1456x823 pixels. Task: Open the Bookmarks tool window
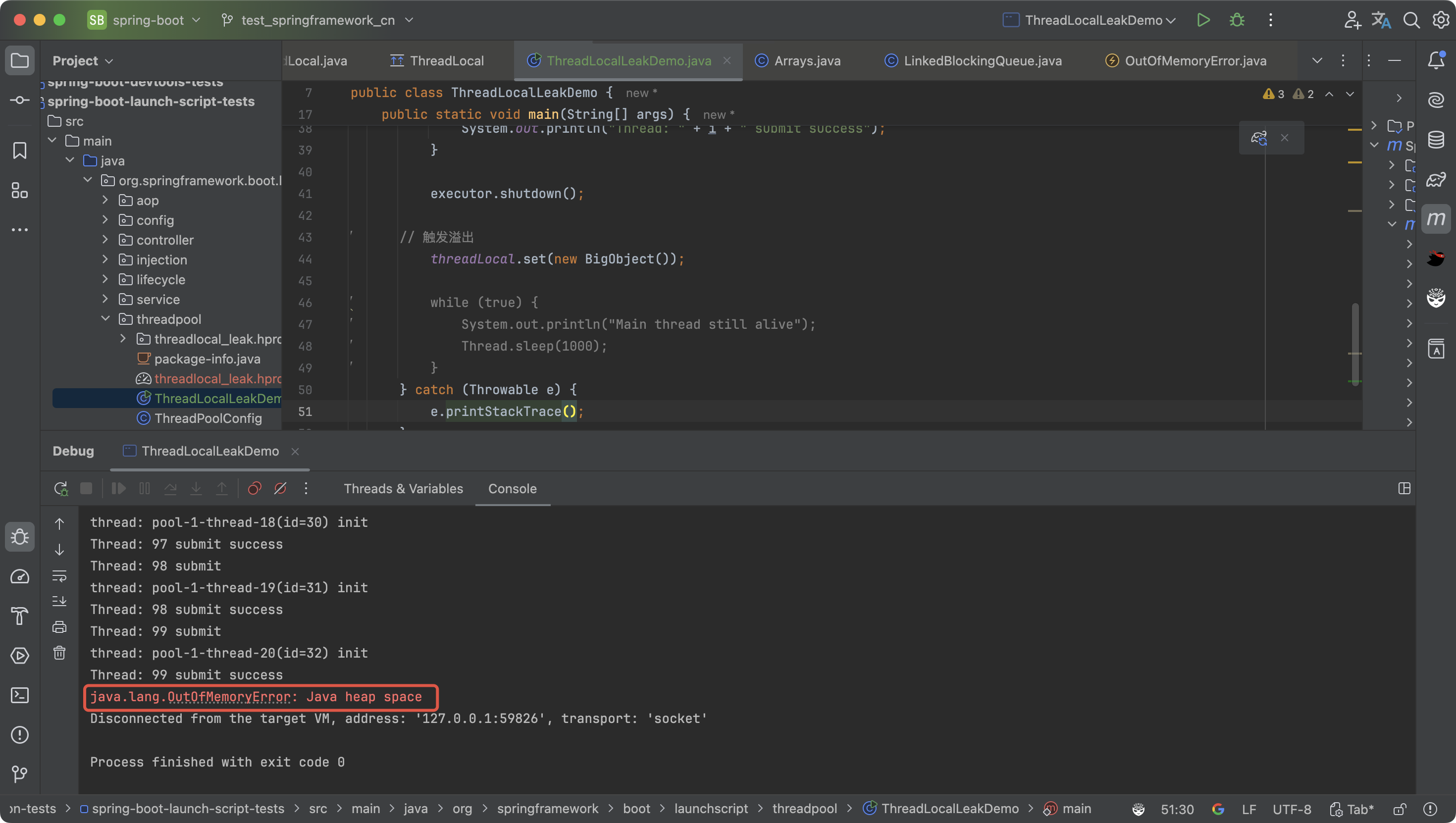click(x=20, y=151)
